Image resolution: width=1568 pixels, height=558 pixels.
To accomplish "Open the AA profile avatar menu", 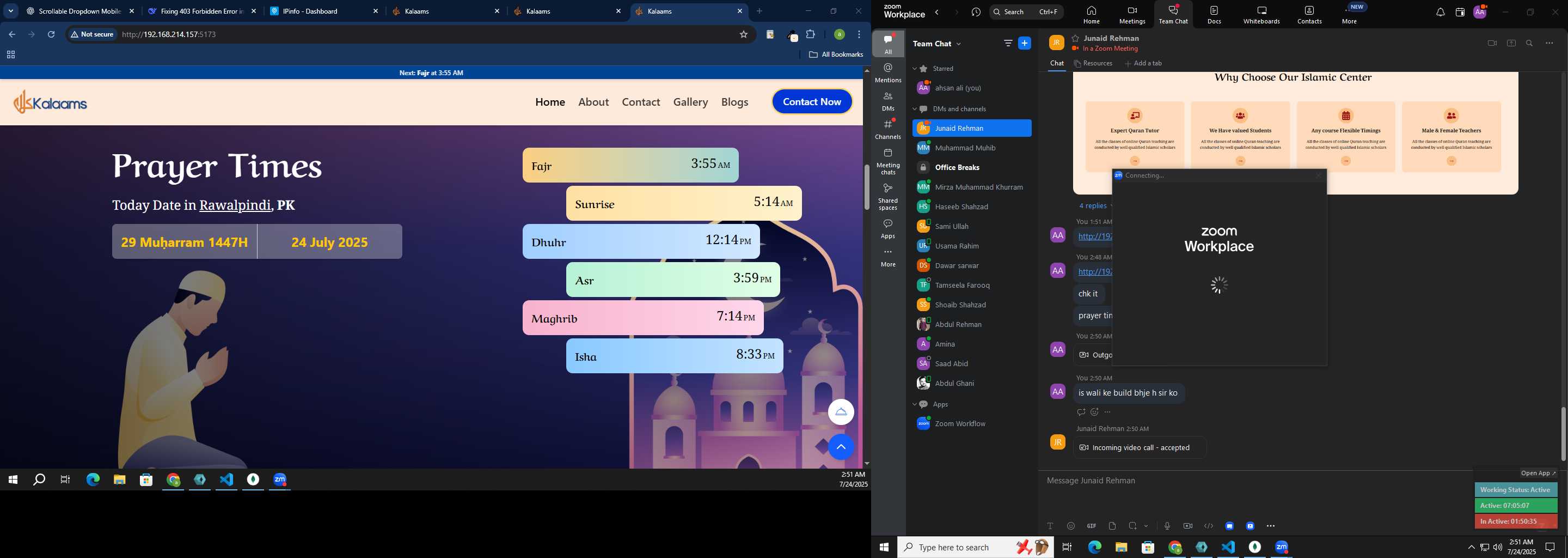I will click(x=1480, y=11).
